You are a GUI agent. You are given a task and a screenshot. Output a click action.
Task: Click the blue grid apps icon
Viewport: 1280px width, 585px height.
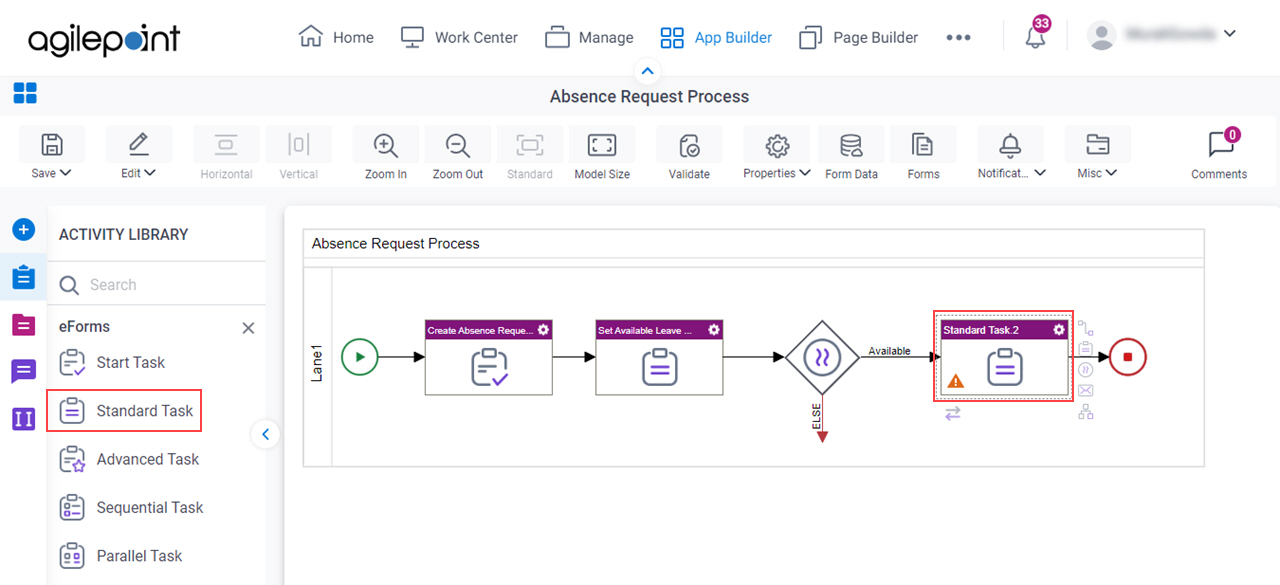point(25,94)
